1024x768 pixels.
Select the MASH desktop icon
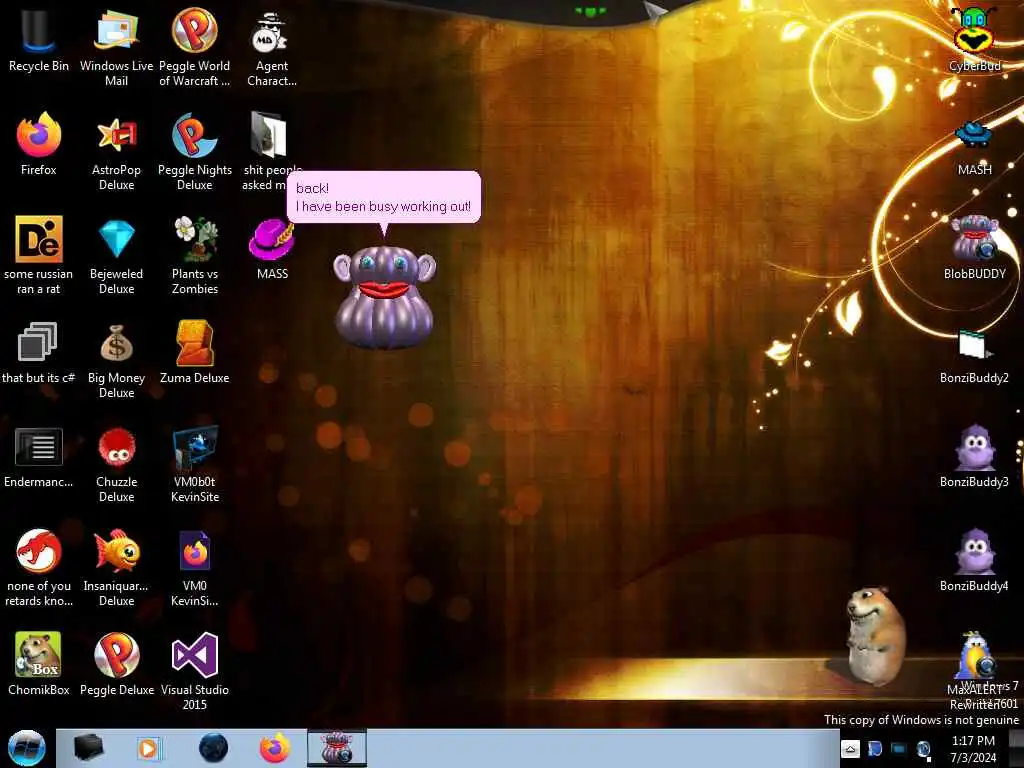[974, 148]
